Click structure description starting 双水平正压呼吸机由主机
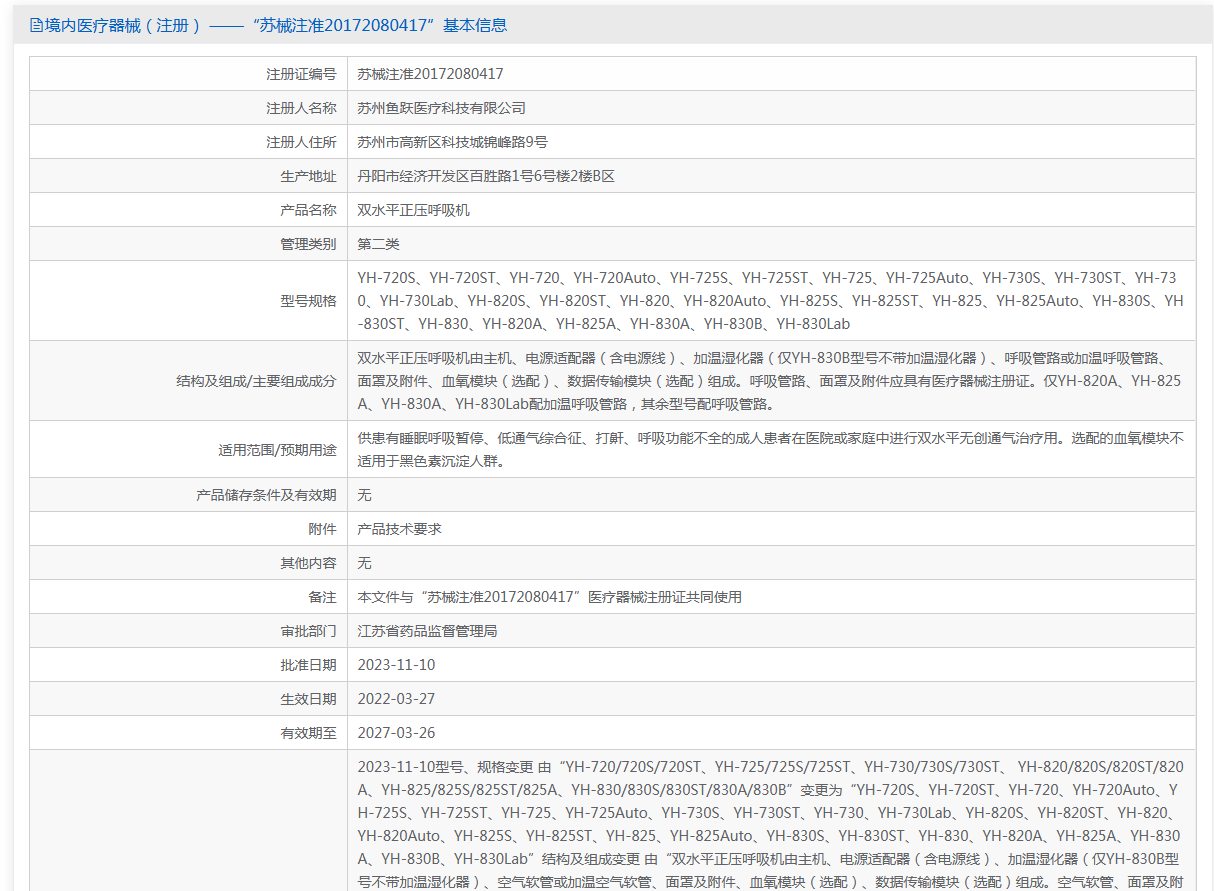 point(770,381)
